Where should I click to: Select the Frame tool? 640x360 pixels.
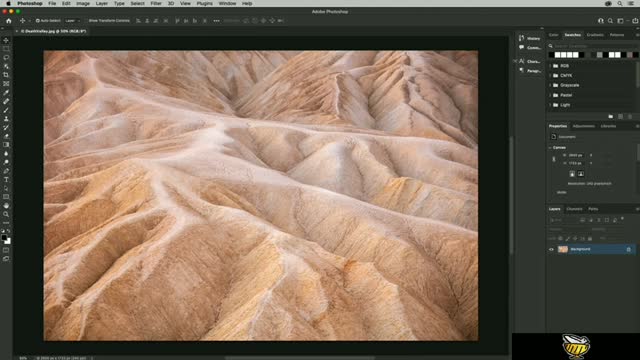(x=6, y=83)
